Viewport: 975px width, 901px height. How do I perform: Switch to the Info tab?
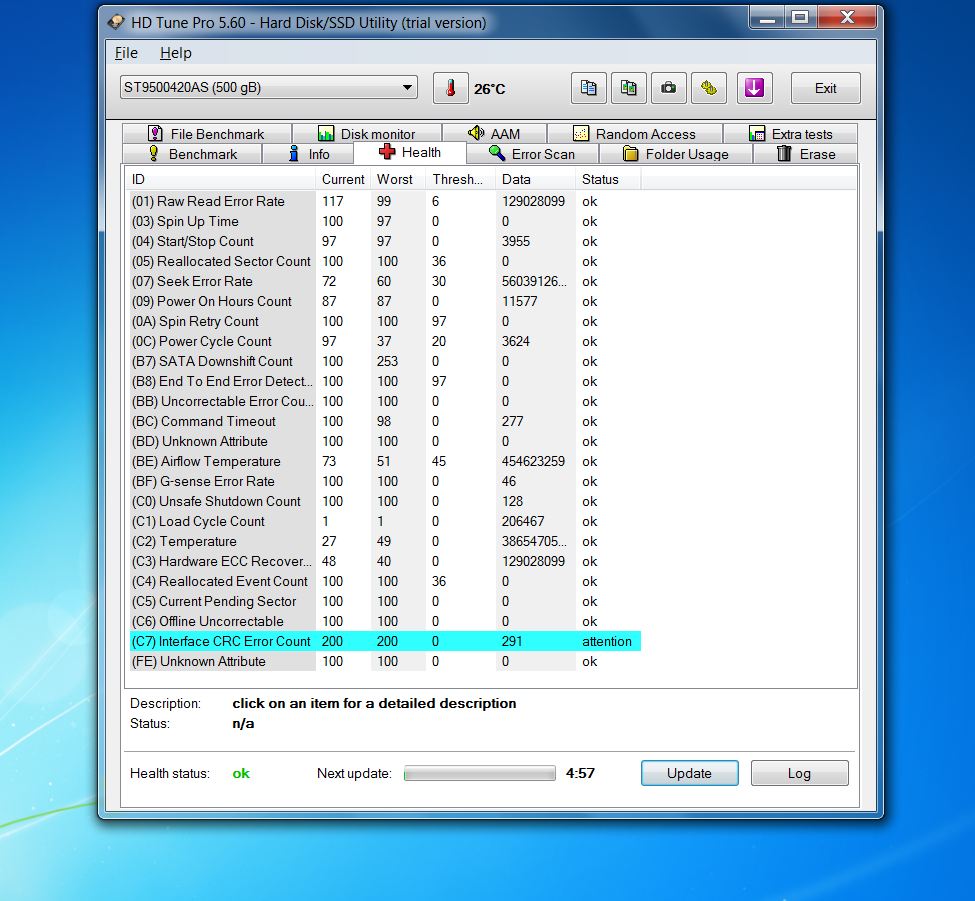point(308,154)
